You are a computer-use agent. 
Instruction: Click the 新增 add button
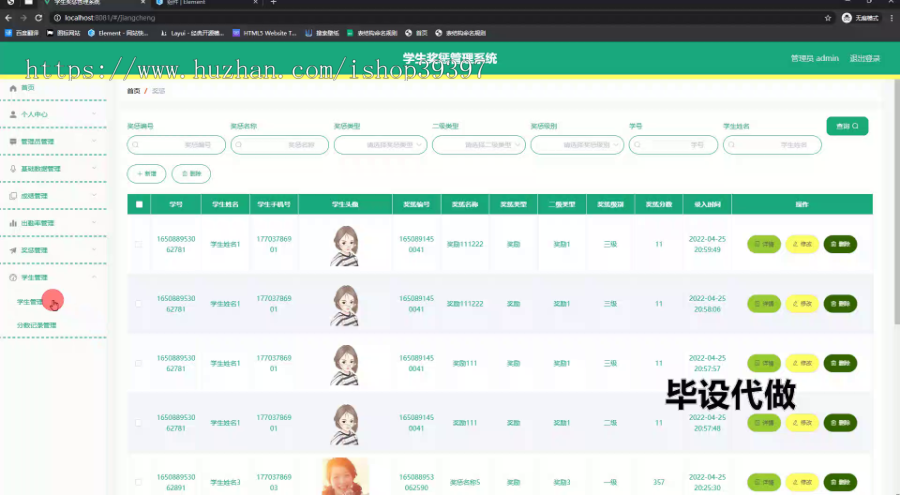[x=146, y=173]
